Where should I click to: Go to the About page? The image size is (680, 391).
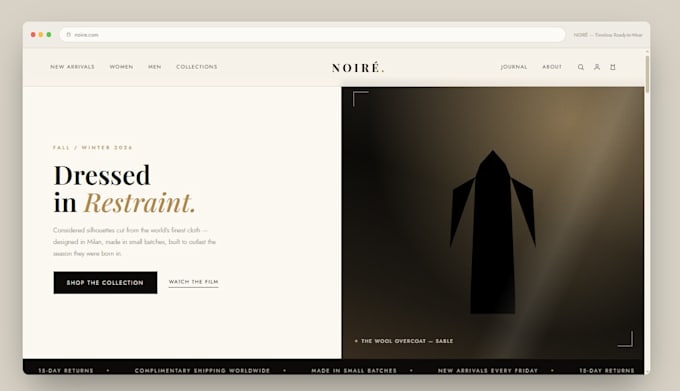click(552, 67)
